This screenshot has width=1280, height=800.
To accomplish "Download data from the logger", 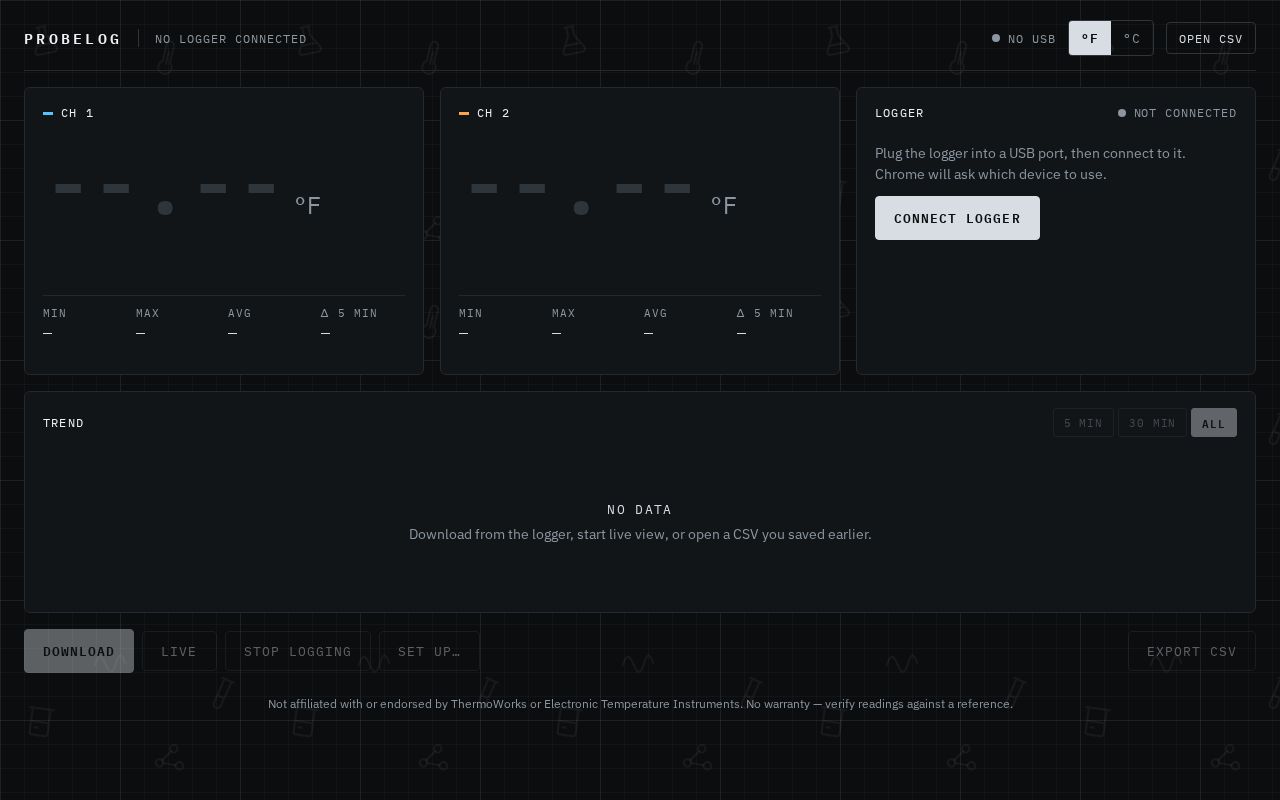I will (x=79, y=651).
